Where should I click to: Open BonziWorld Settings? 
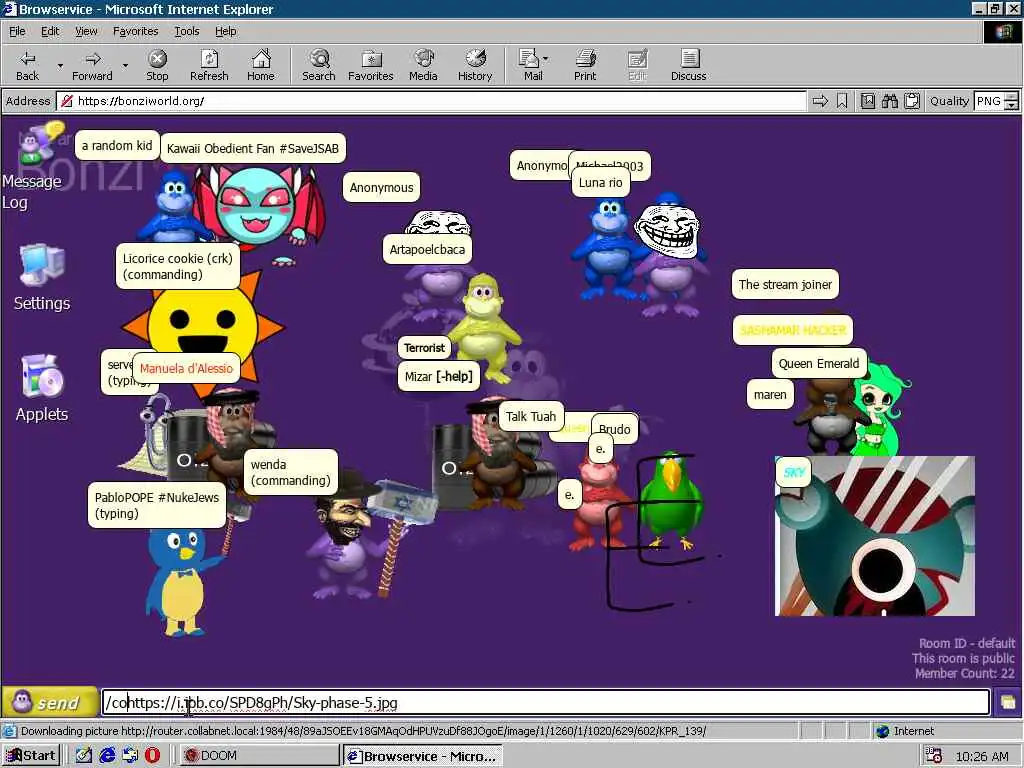42,278
